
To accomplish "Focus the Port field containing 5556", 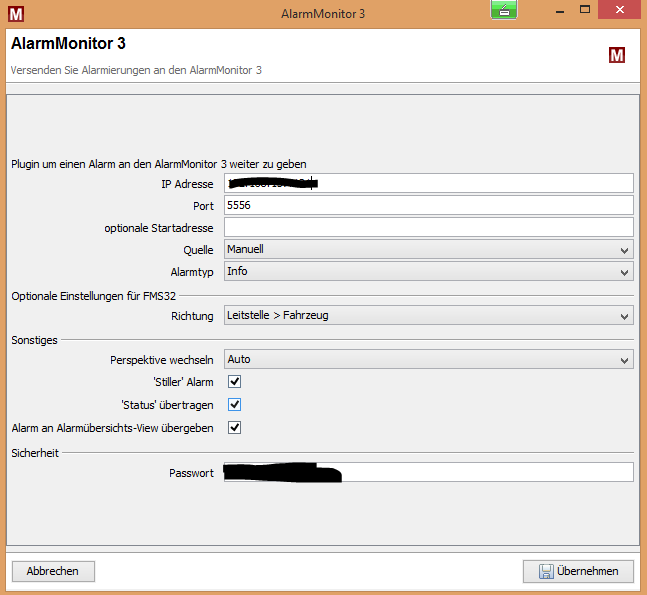I will 428,205.
